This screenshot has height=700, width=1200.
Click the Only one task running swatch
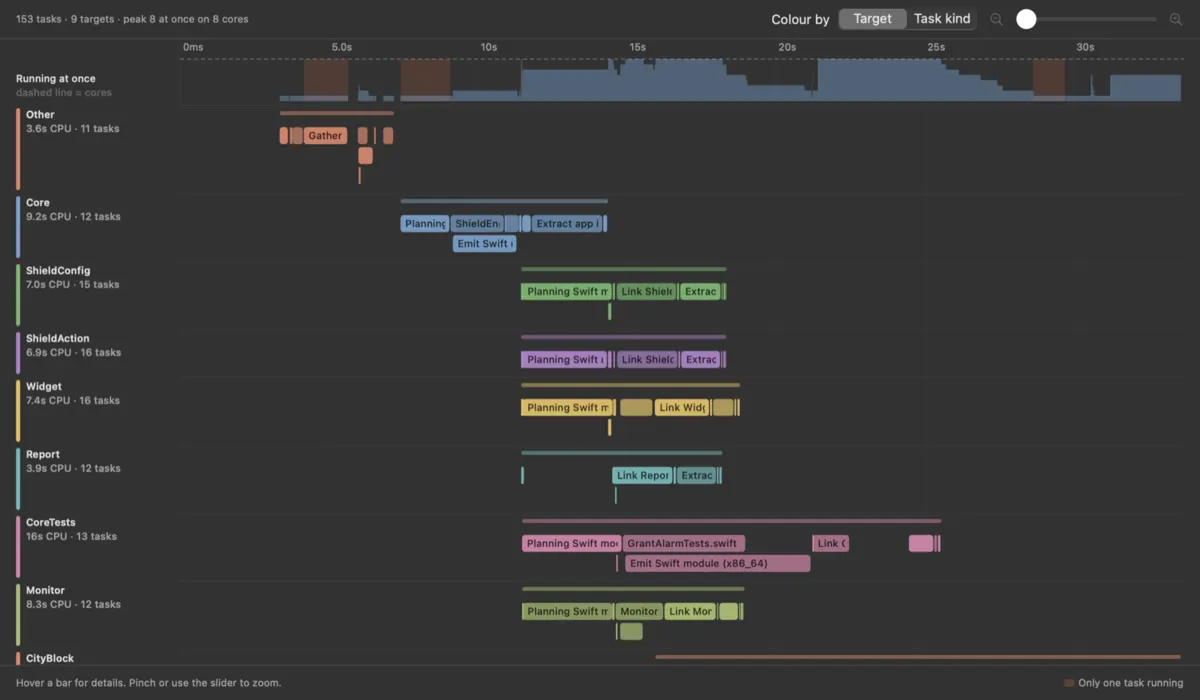pos(1069,683)
